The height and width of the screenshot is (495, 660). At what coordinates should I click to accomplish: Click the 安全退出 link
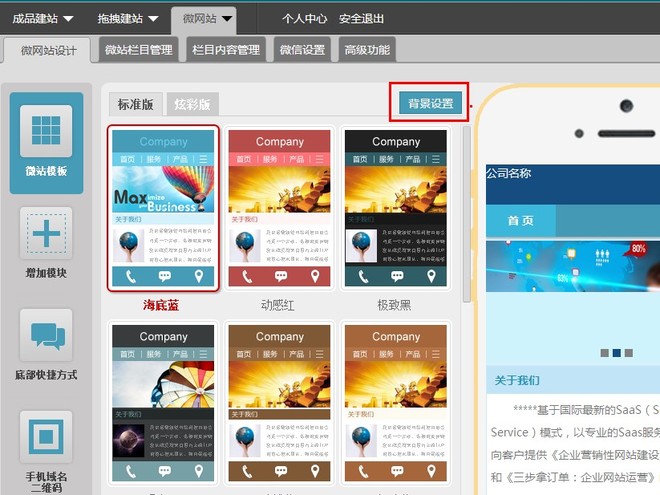[364, 18]
